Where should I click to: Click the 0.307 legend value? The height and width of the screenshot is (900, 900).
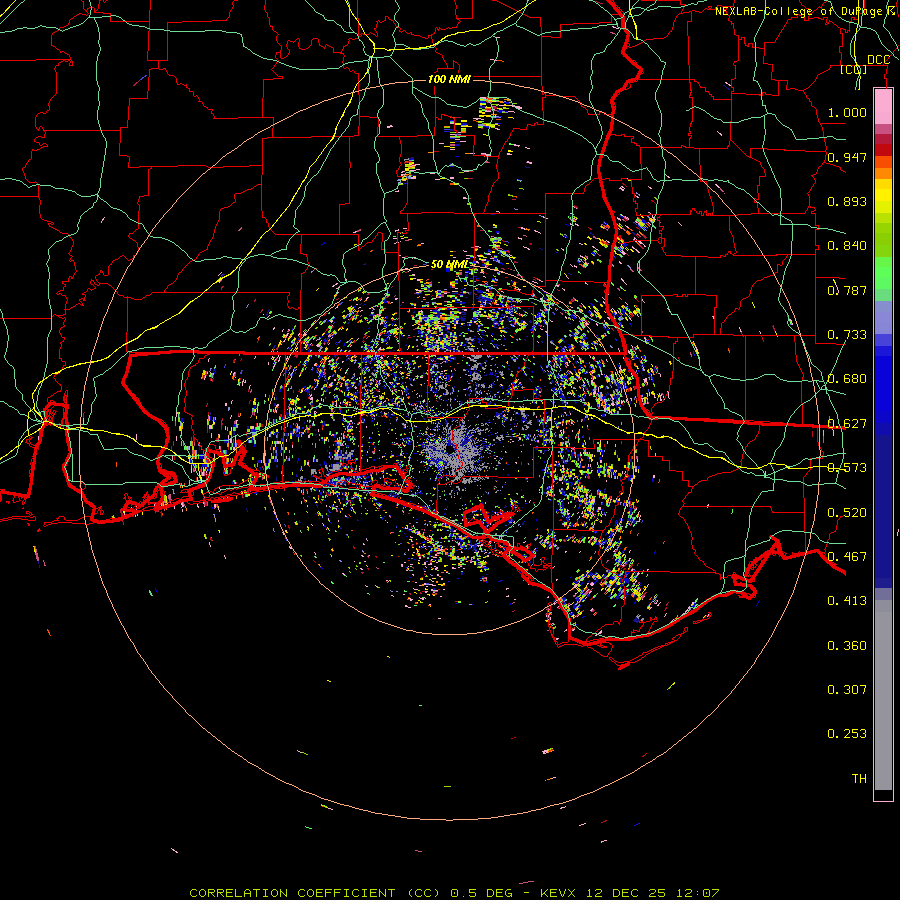[847, 690]
